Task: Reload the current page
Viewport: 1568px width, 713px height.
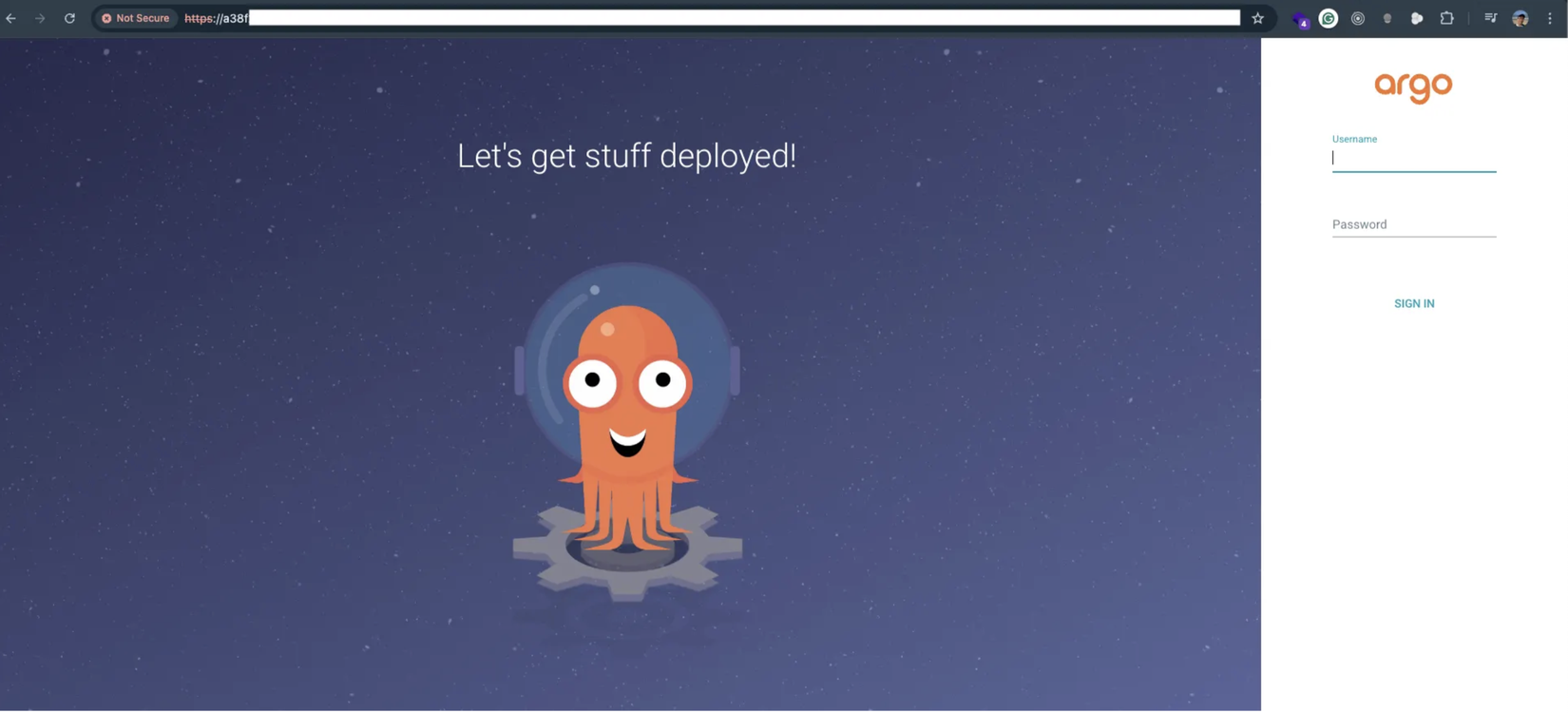Action: 69,18
